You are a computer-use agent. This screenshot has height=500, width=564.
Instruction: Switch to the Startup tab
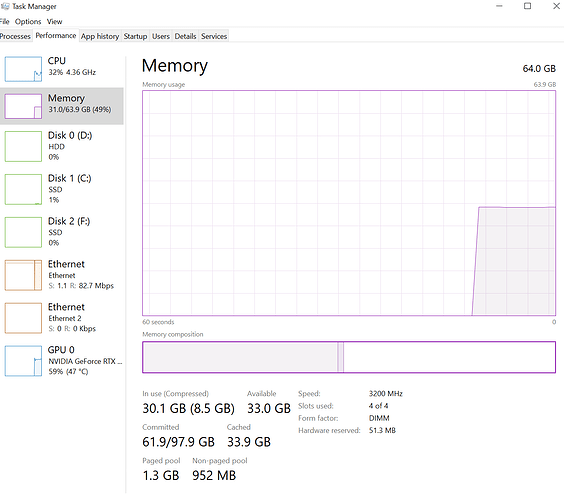click(x=135, y=36)
